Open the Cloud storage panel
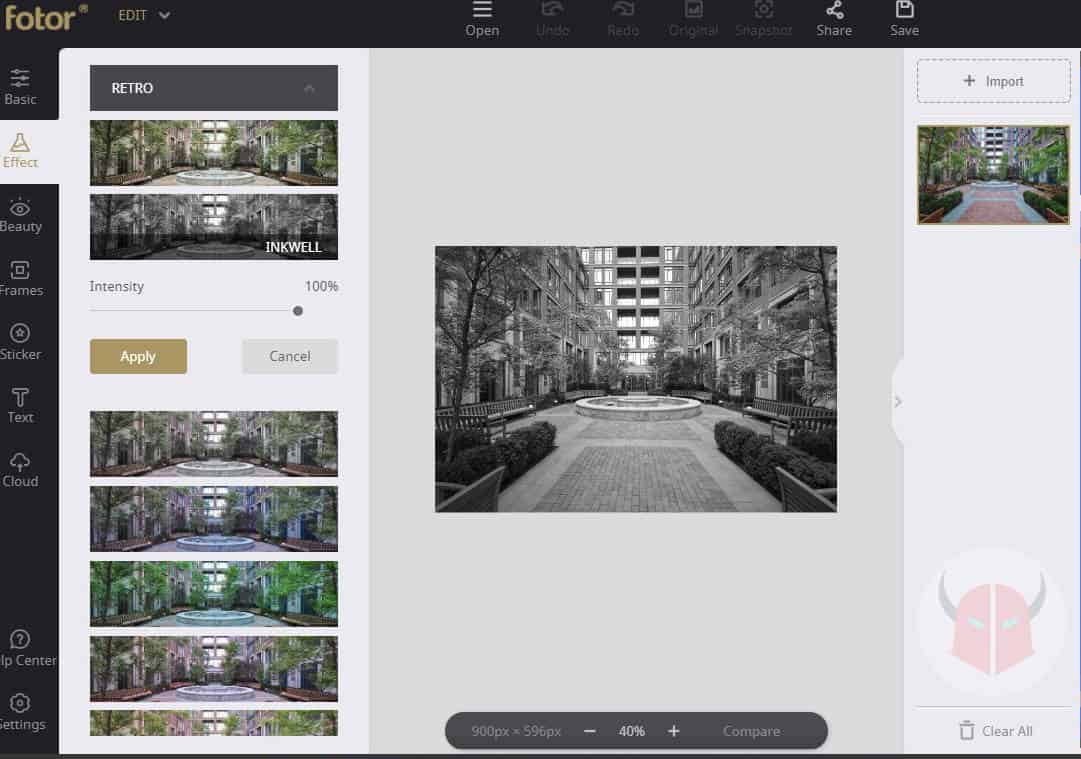 (x=20, y=469)
